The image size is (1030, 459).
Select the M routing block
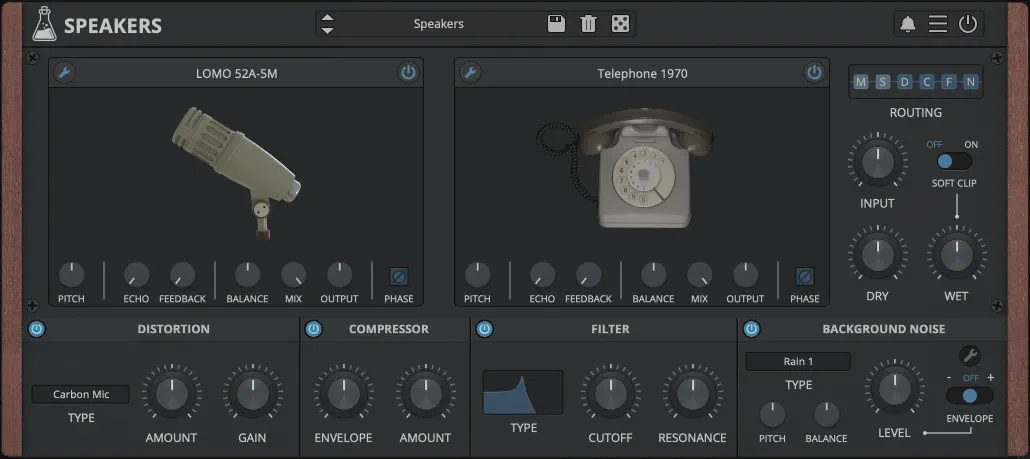pos(860,82)
